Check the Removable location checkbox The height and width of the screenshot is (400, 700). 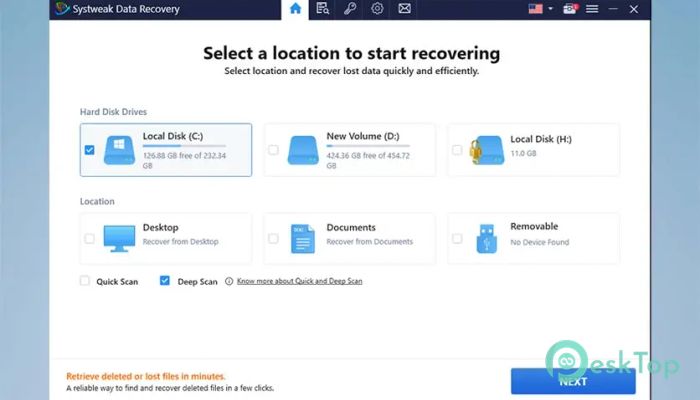click(x=457, y=238)
